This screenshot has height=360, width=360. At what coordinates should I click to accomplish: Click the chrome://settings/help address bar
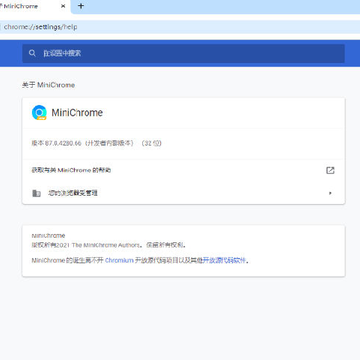point(180,27)
